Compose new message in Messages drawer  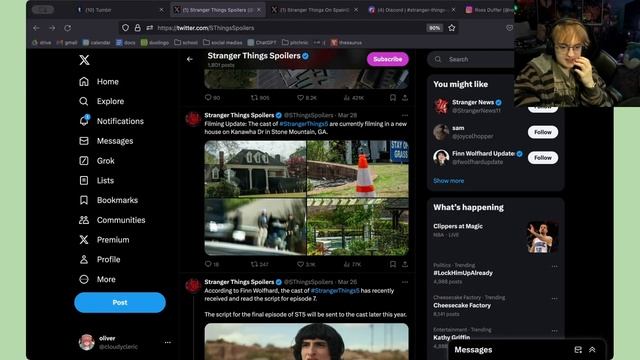tap(578, 350)
